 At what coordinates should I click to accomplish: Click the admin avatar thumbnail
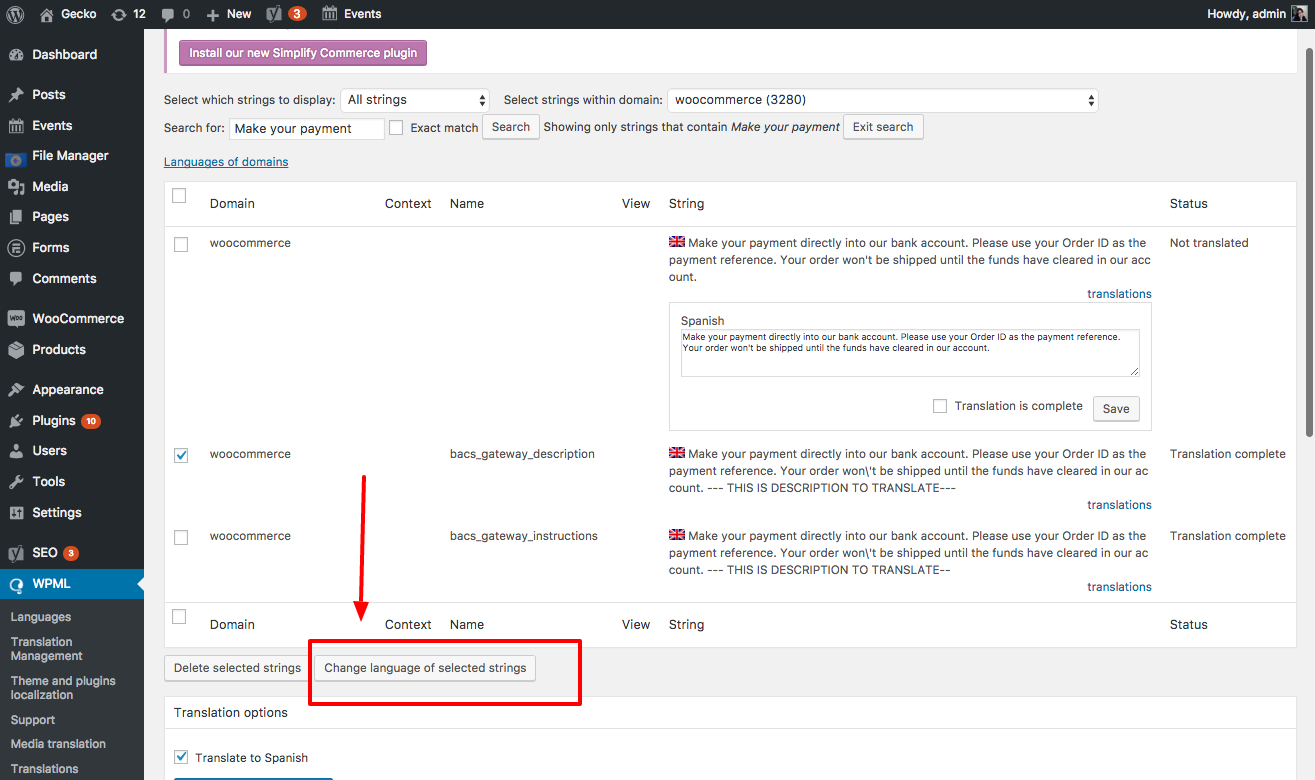(1299, 14)
